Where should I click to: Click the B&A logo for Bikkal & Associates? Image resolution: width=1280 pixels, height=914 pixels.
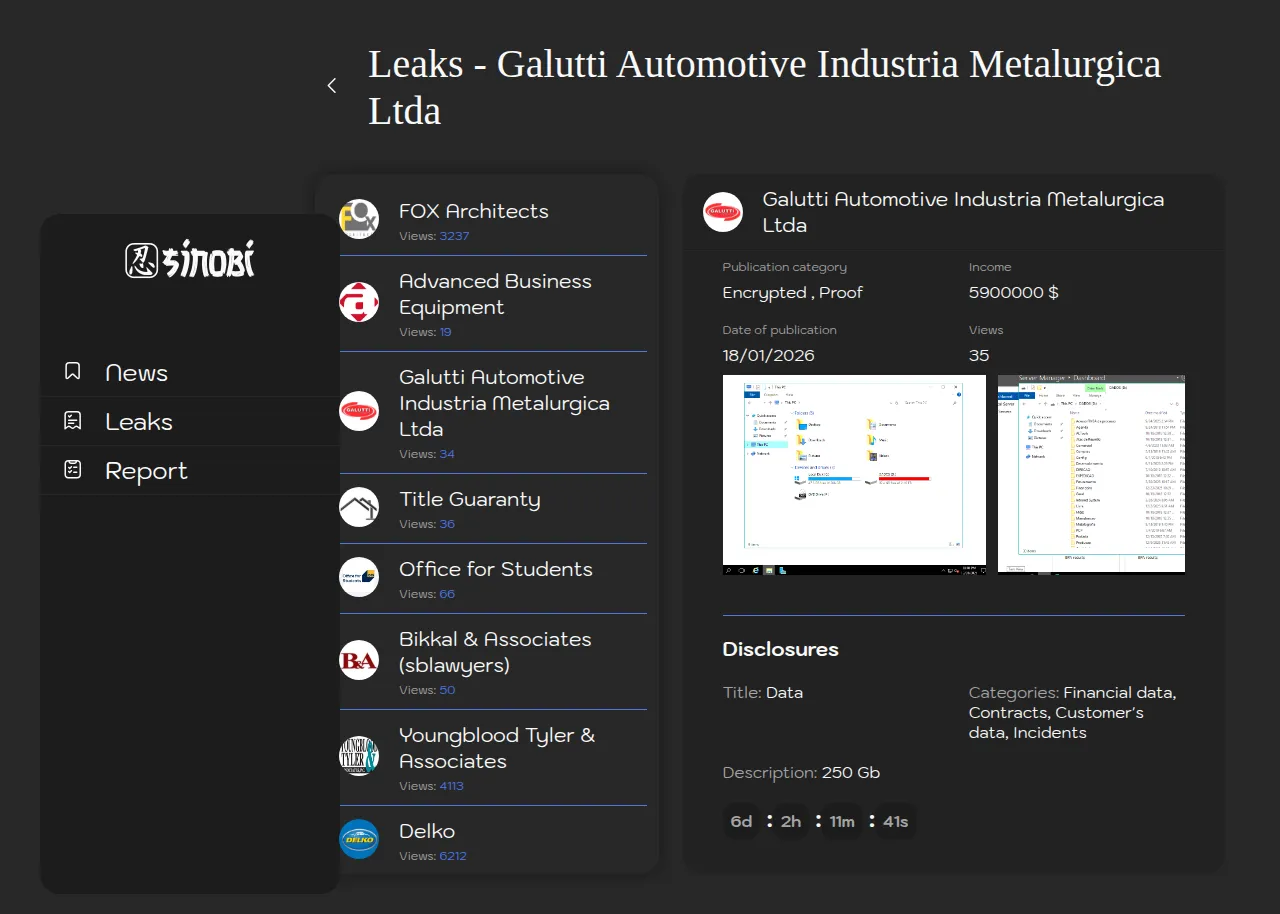[x=358, y=660]
